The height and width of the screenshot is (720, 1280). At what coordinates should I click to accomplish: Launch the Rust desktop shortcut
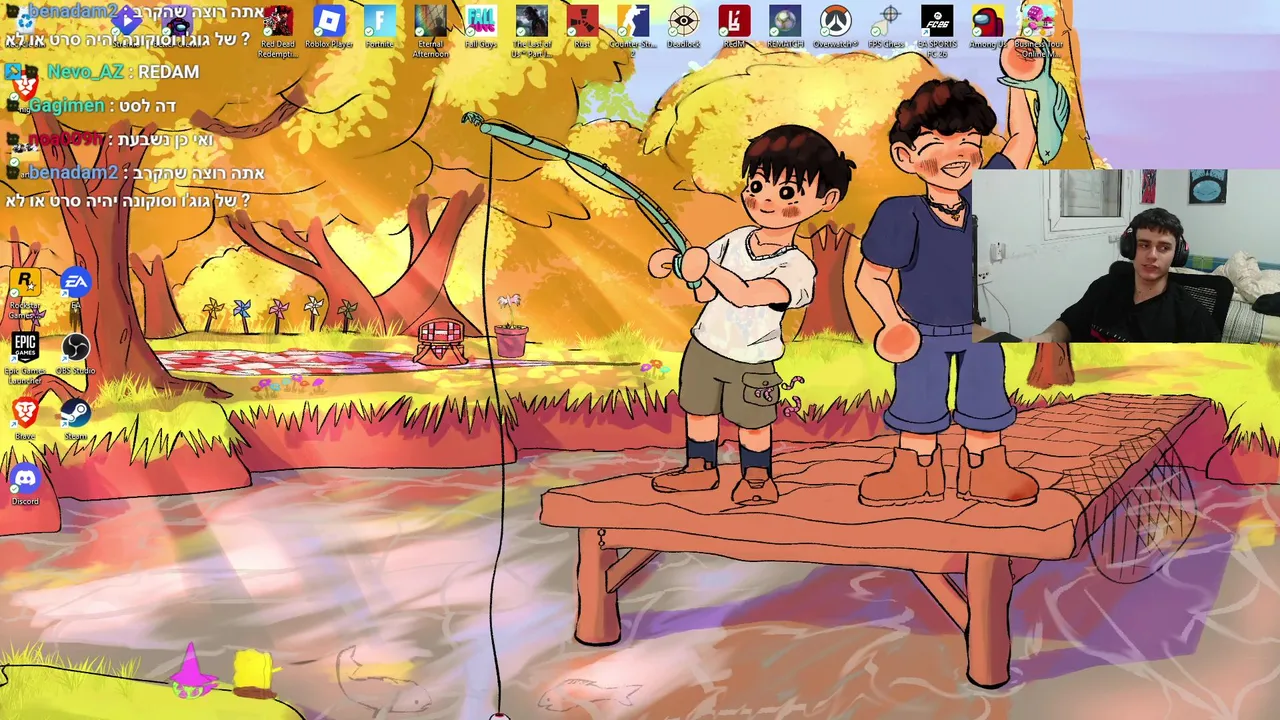pyautogui.click(x=582, y=28)
